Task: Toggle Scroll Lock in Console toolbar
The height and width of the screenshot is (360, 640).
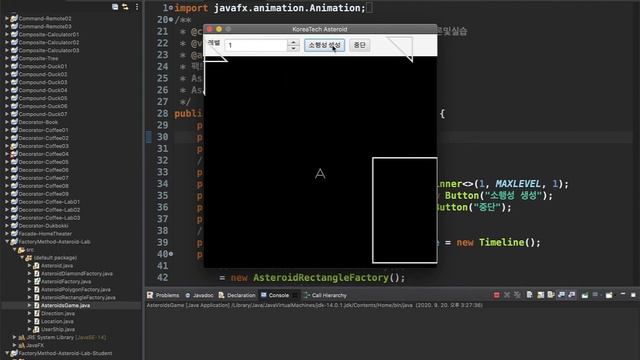Action: [x=540, y=295]
